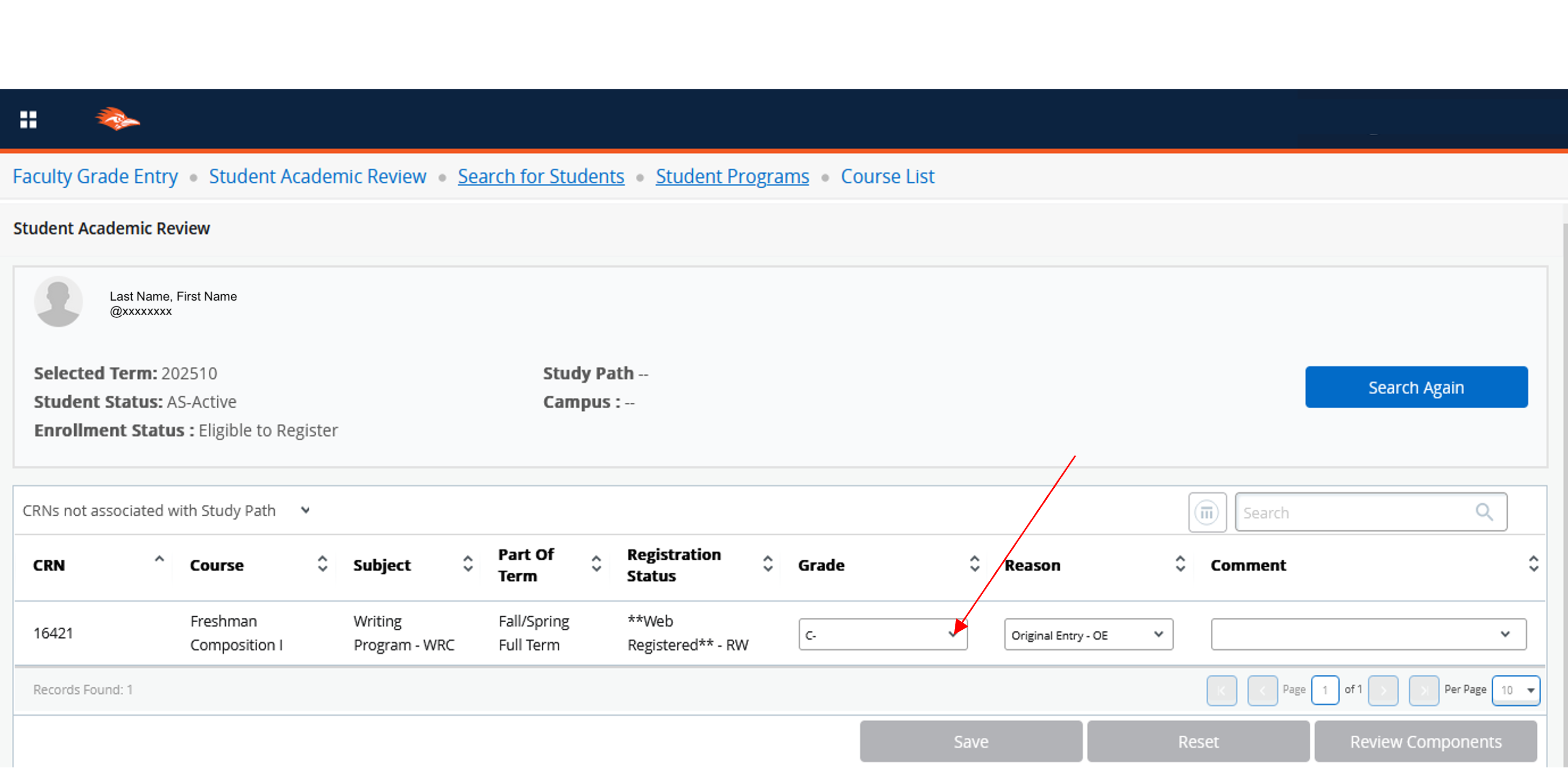
Task: Open CRNs not associated with Study Path dropdown
Action: coord(166,510)
